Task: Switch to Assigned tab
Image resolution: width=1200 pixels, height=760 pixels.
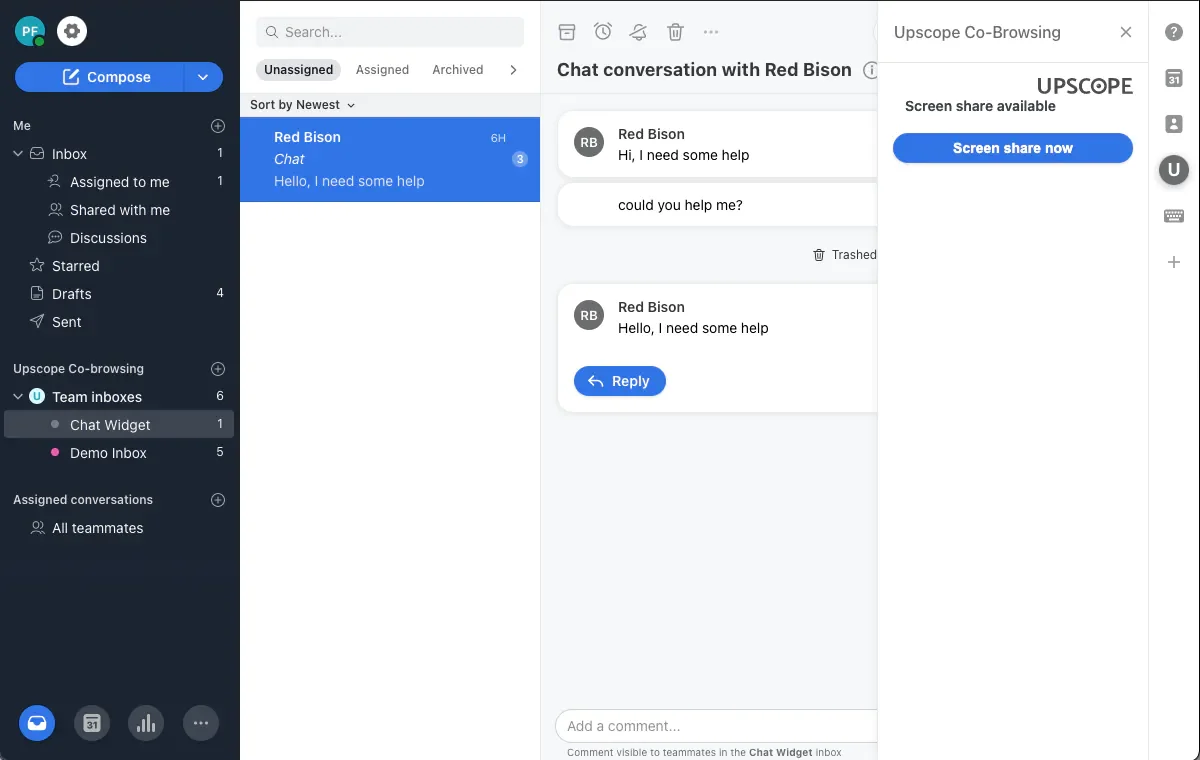Action: click(382, 70)
